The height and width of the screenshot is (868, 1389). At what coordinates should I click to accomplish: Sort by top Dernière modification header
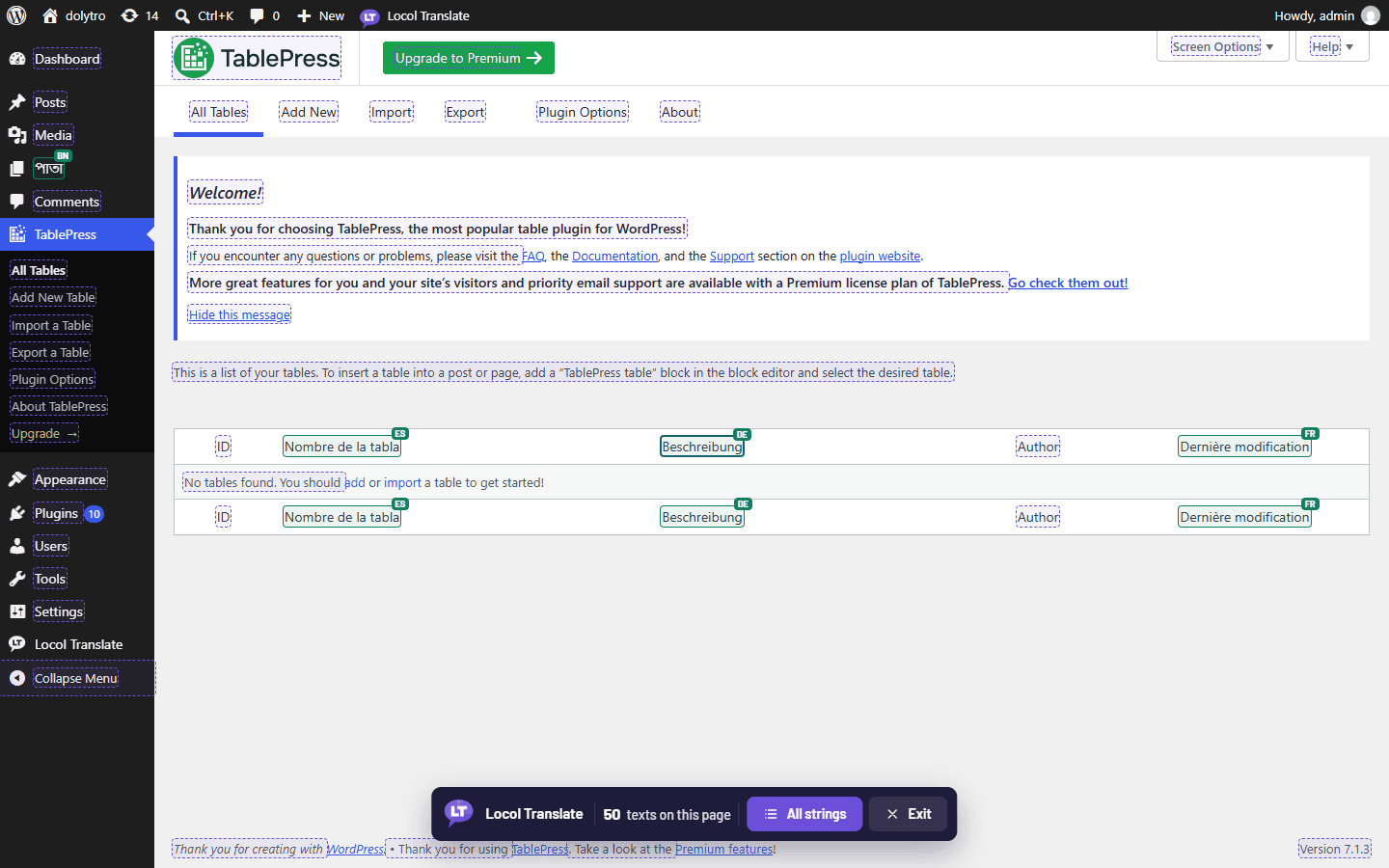tap(1244, 447)
